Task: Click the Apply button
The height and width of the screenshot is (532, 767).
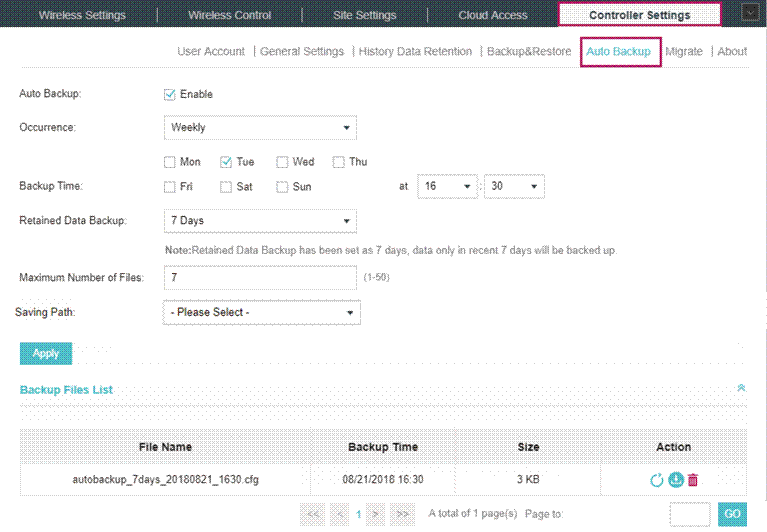Action: pyautogui.click(x=46, y=354)
